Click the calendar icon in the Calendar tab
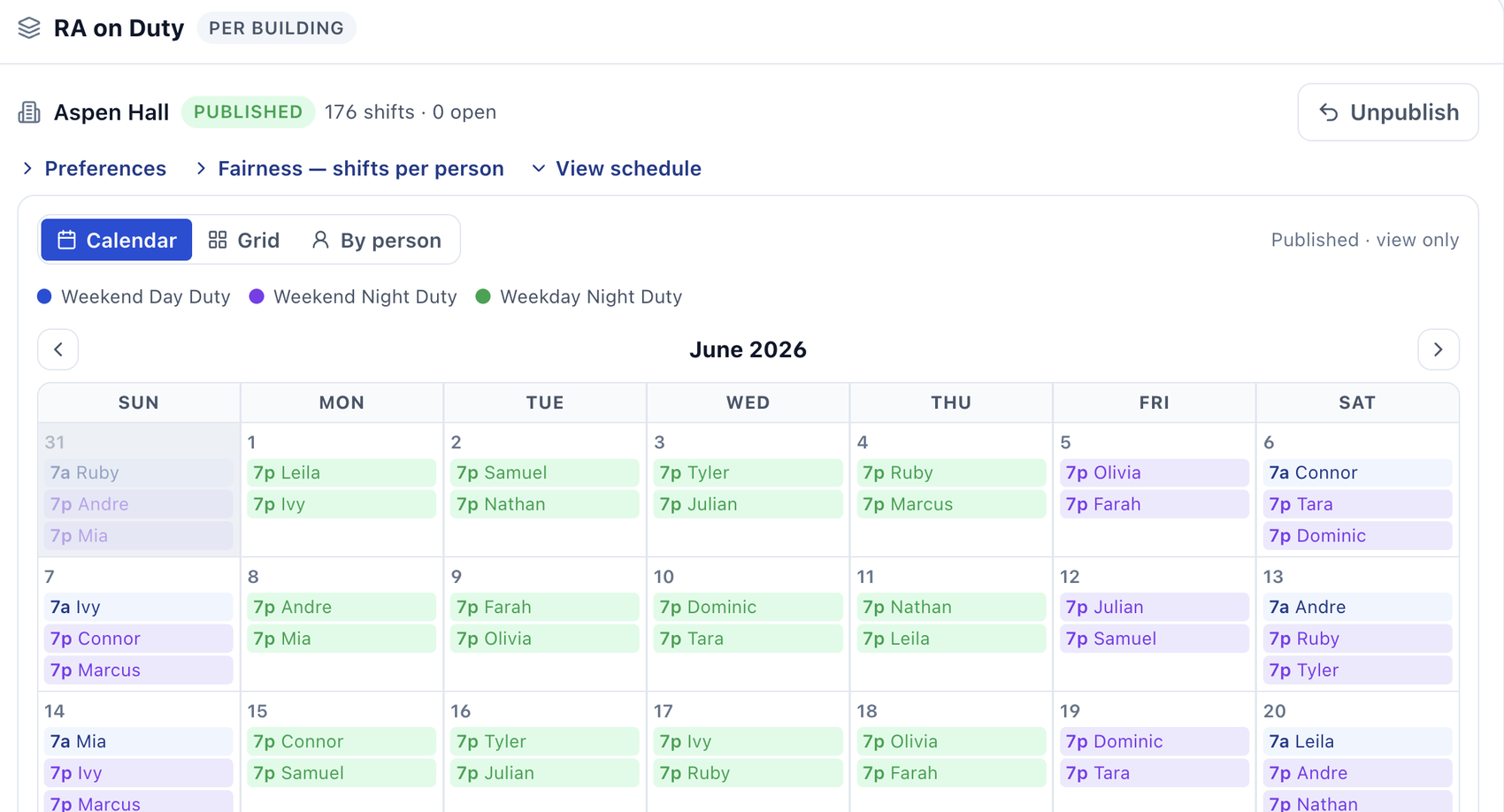1504x812 pixels. tap(66, 240)
